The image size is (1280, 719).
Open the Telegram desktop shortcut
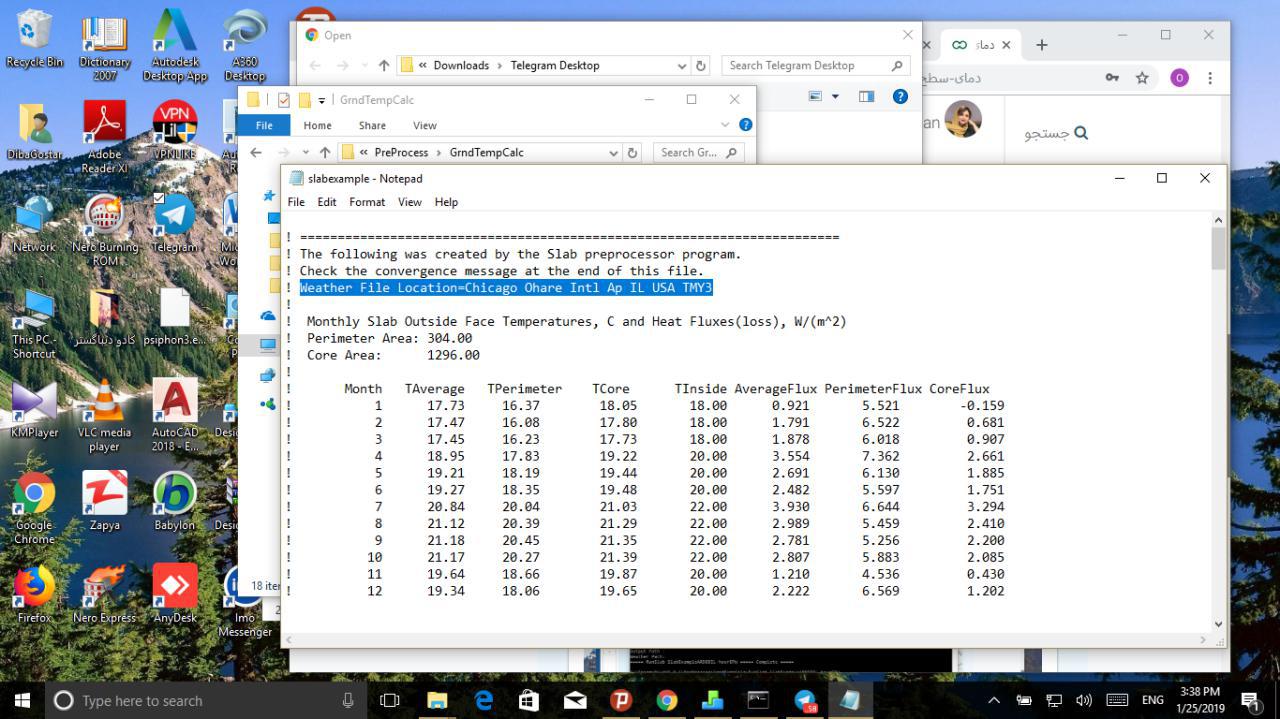(x=175, y=222)
